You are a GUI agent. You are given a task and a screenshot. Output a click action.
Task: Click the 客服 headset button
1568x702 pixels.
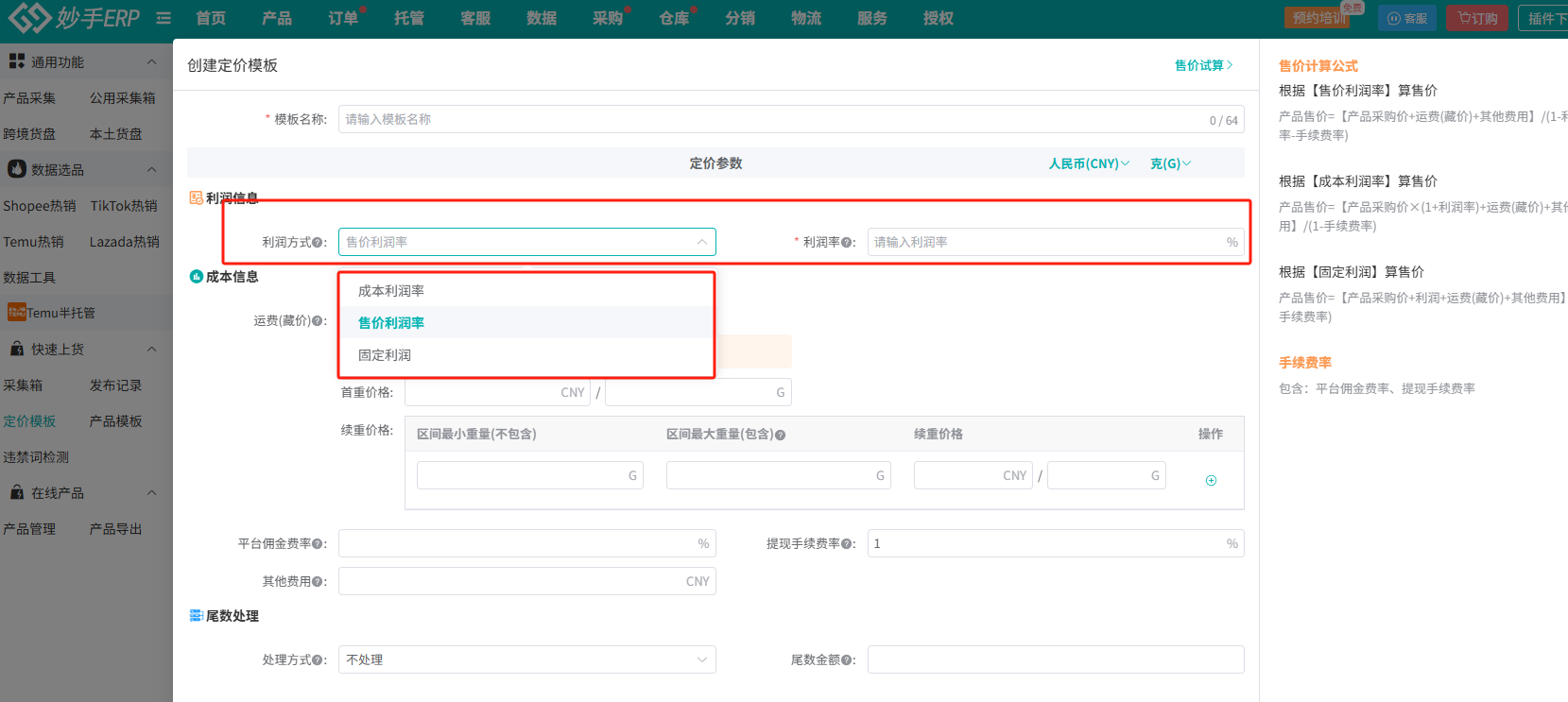tap(1406, 18)
